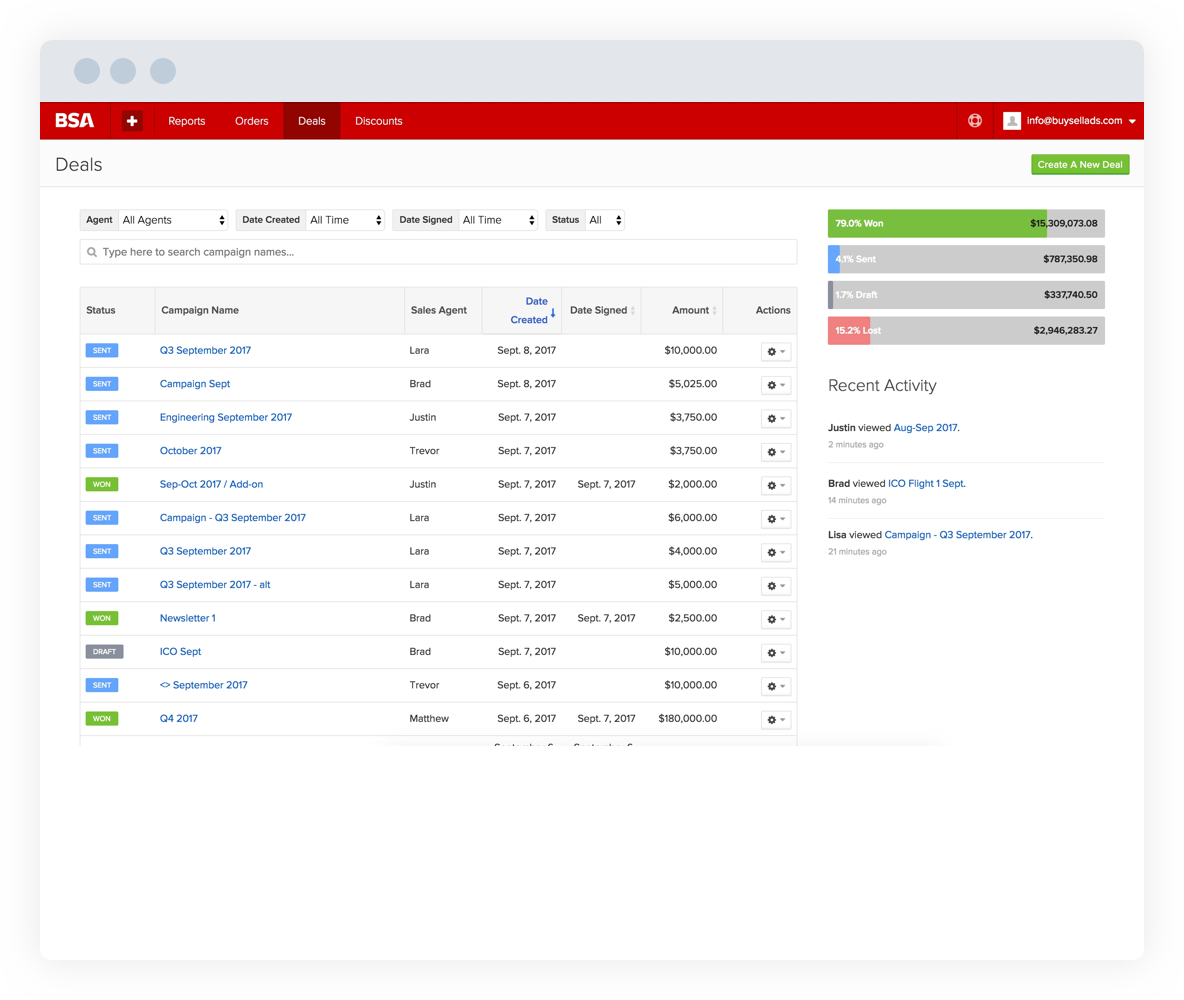1184x1000 pixels.
Task: Click the $180,000.00 amount cell
Action: coord(687,718)
